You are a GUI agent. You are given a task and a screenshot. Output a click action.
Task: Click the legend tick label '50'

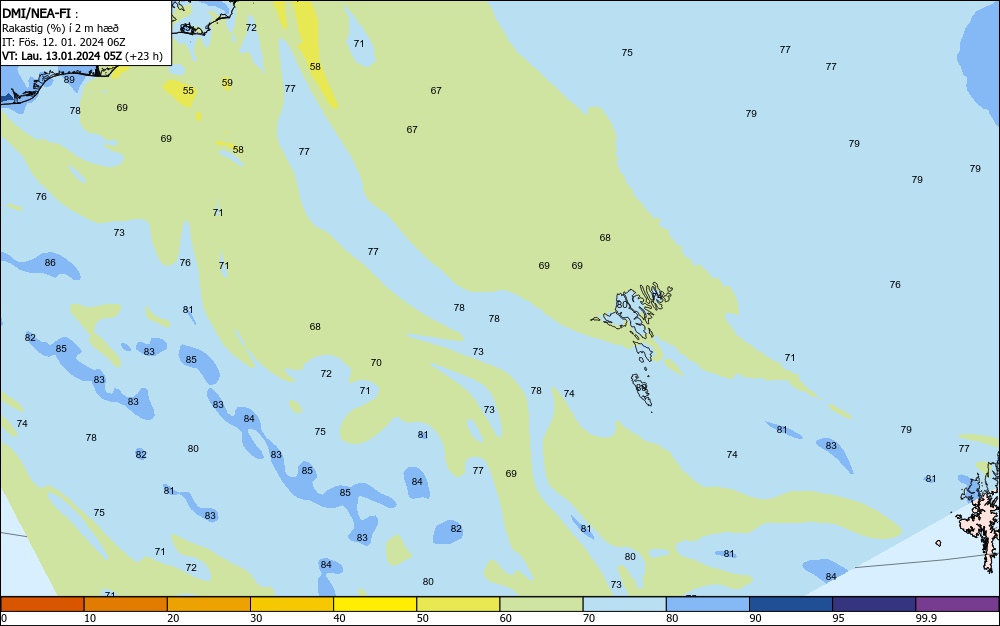422,618
